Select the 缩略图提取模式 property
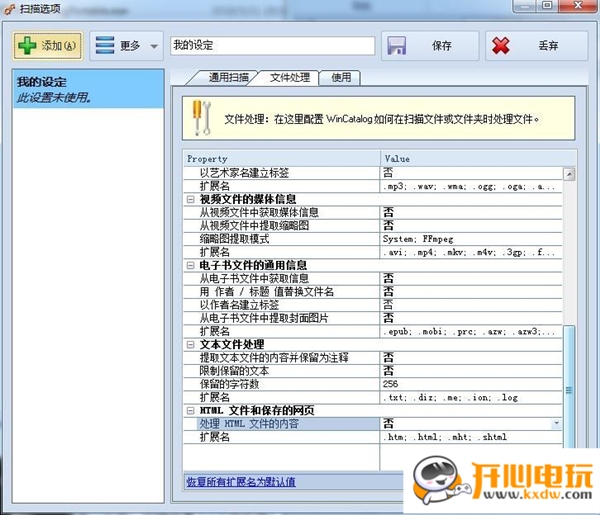 tap(282, 239)
